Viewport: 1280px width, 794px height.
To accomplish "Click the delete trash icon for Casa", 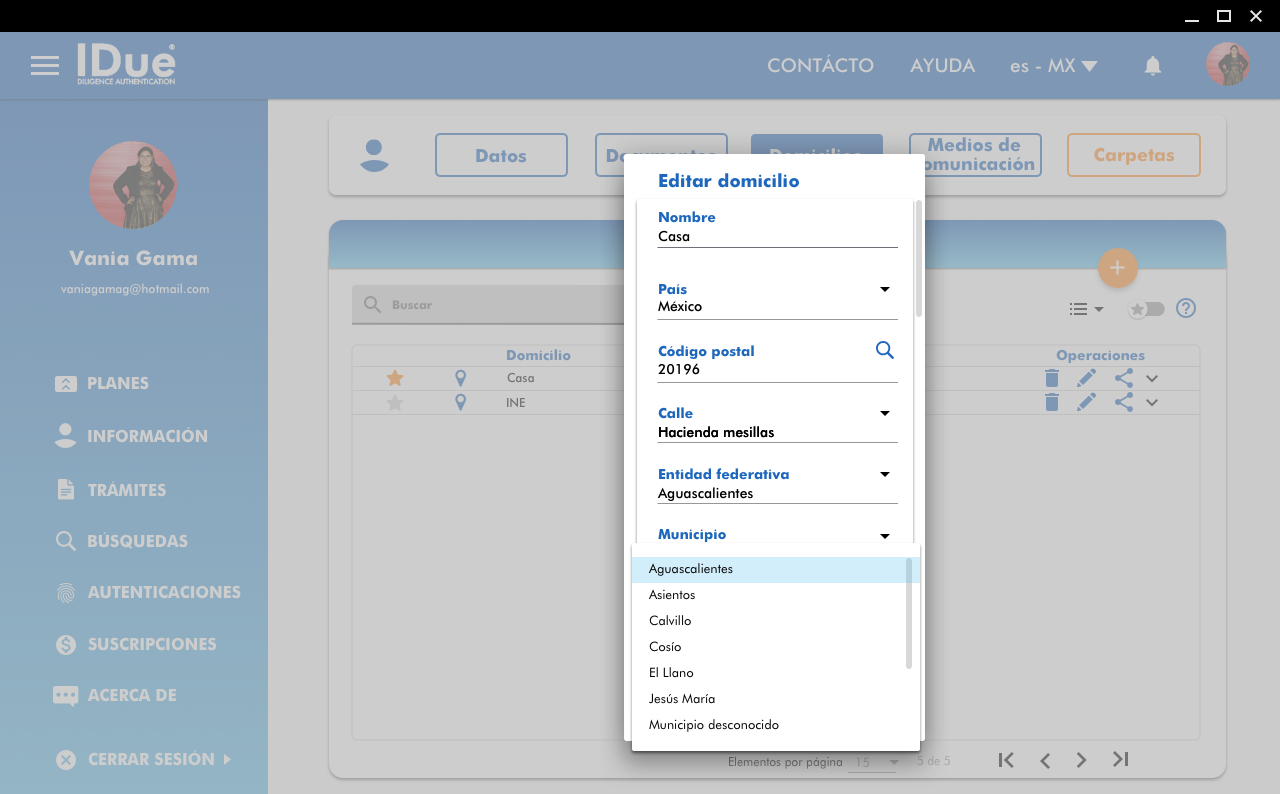I will coord(1051,378).
